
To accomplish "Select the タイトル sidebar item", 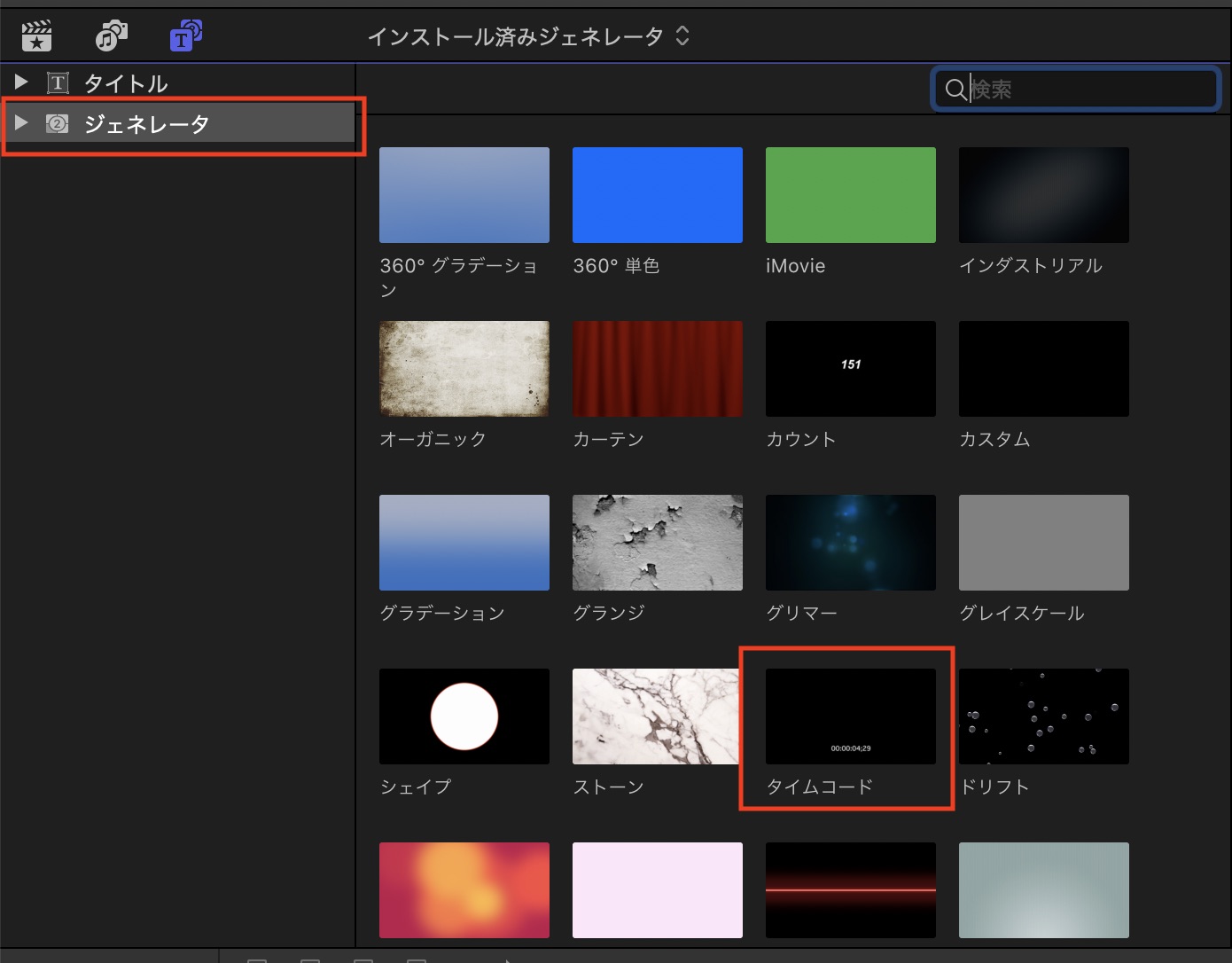I will 125,83.
